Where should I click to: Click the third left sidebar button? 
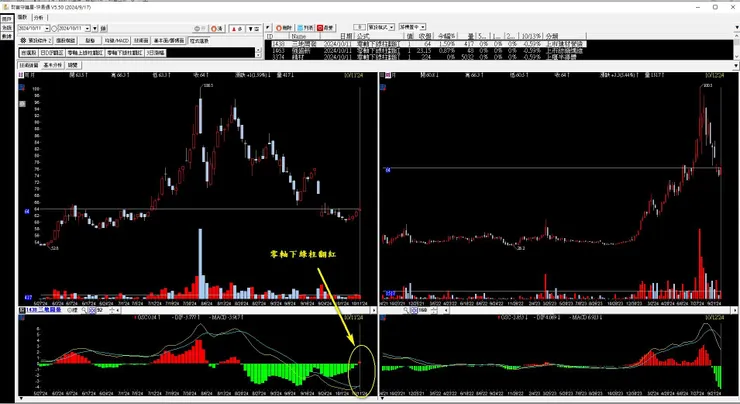coord(7,36)
